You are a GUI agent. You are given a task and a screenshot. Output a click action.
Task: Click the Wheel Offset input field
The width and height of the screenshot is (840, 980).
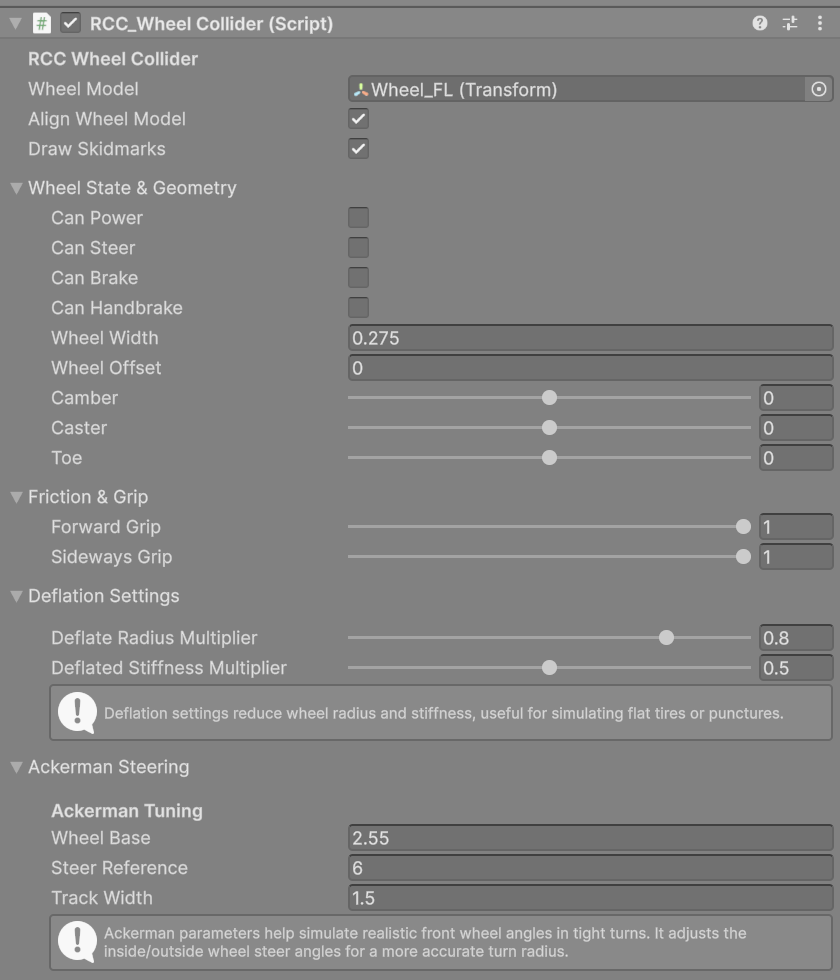coord(591,368)
